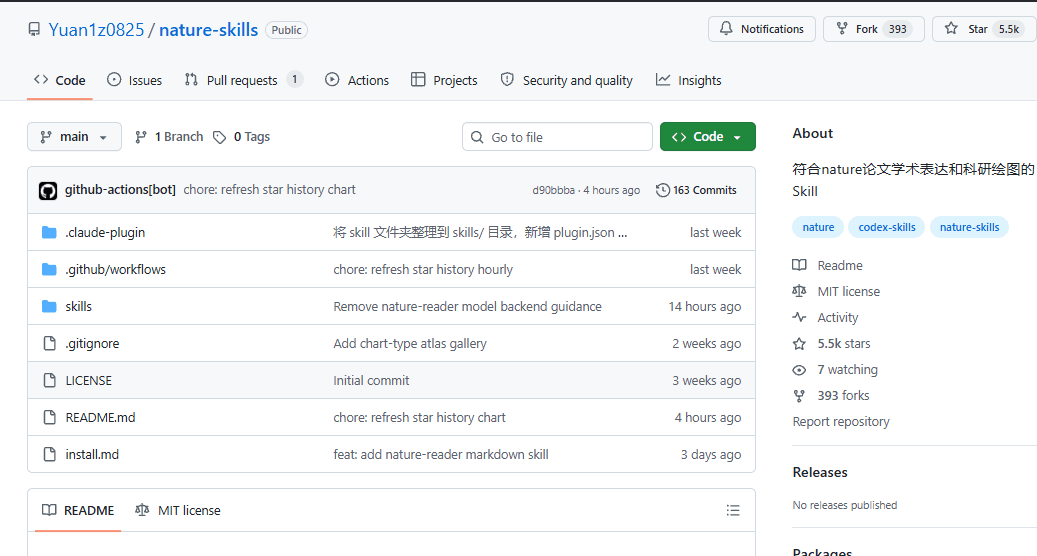Open the Pull requests tab
This screenshot has width=1037, height=556.
(x=243, y=80)
